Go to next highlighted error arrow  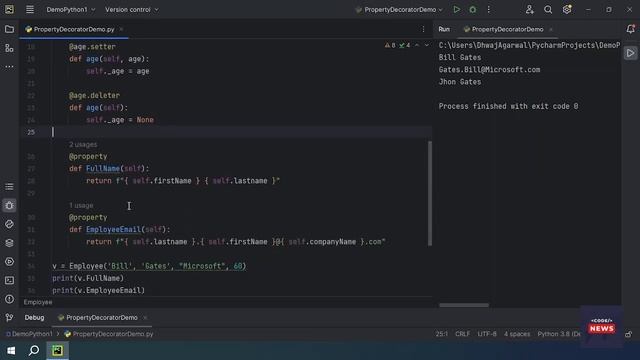pyautogui.click(x=427, y=45)
